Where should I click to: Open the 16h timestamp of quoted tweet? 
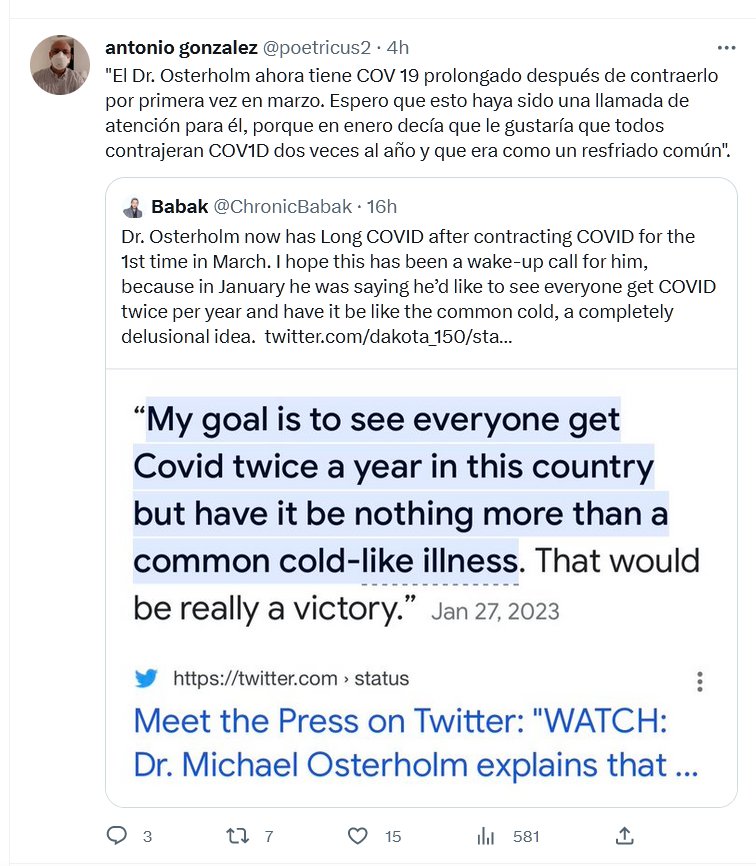(x=381, y=207)
